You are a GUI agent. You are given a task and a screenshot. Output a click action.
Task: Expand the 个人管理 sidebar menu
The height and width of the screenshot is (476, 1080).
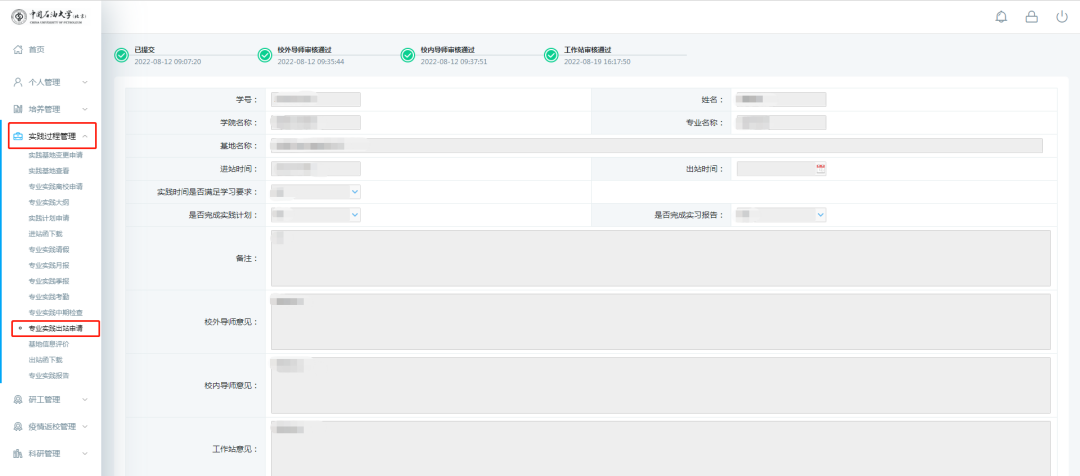[x=50, y=82]
